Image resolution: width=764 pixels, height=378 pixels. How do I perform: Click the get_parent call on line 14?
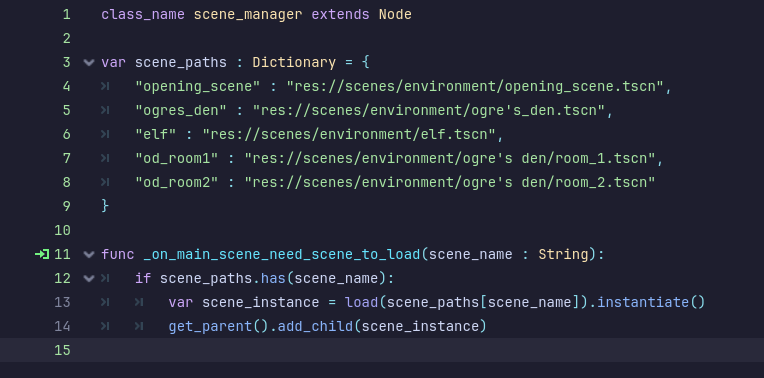tap(210, 326)
